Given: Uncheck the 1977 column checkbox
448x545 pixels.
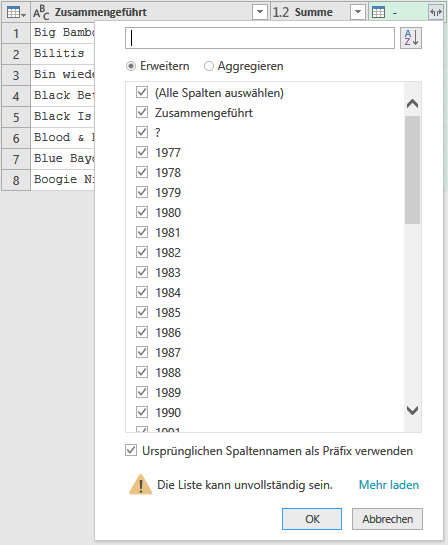Looking at the screenshot, I should coord(142,152).
